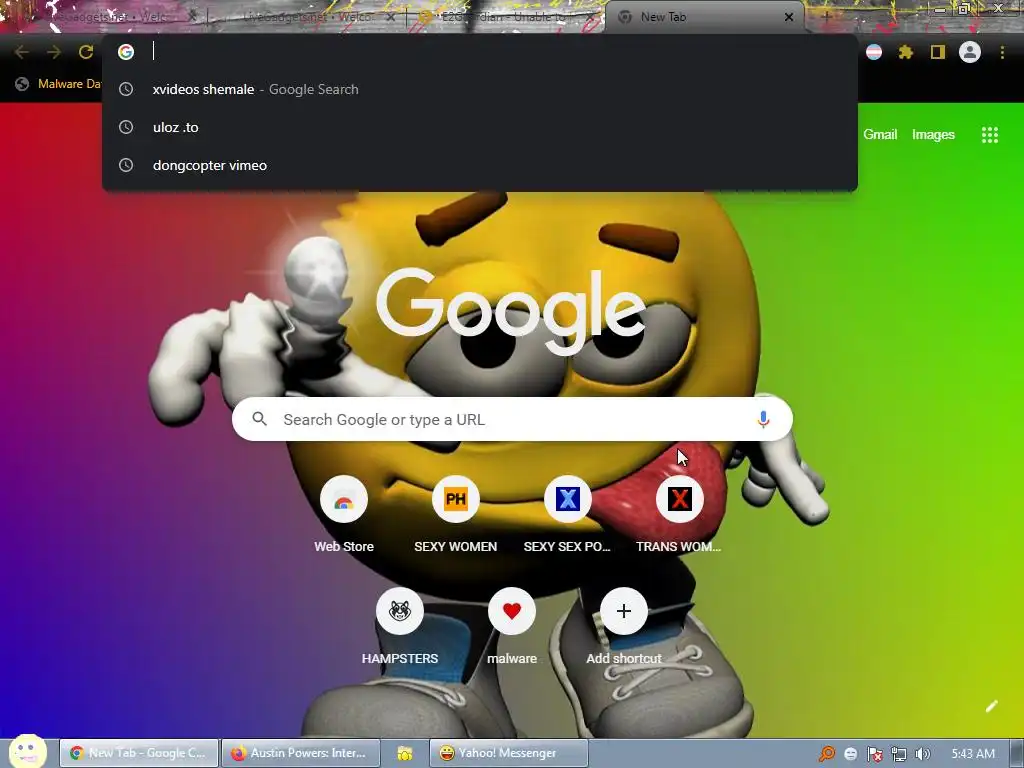The width and height of the screenshot is (1024, 768).
Task: Customize Chrome with the pencil icon
Action: click(x=991, y=706)
